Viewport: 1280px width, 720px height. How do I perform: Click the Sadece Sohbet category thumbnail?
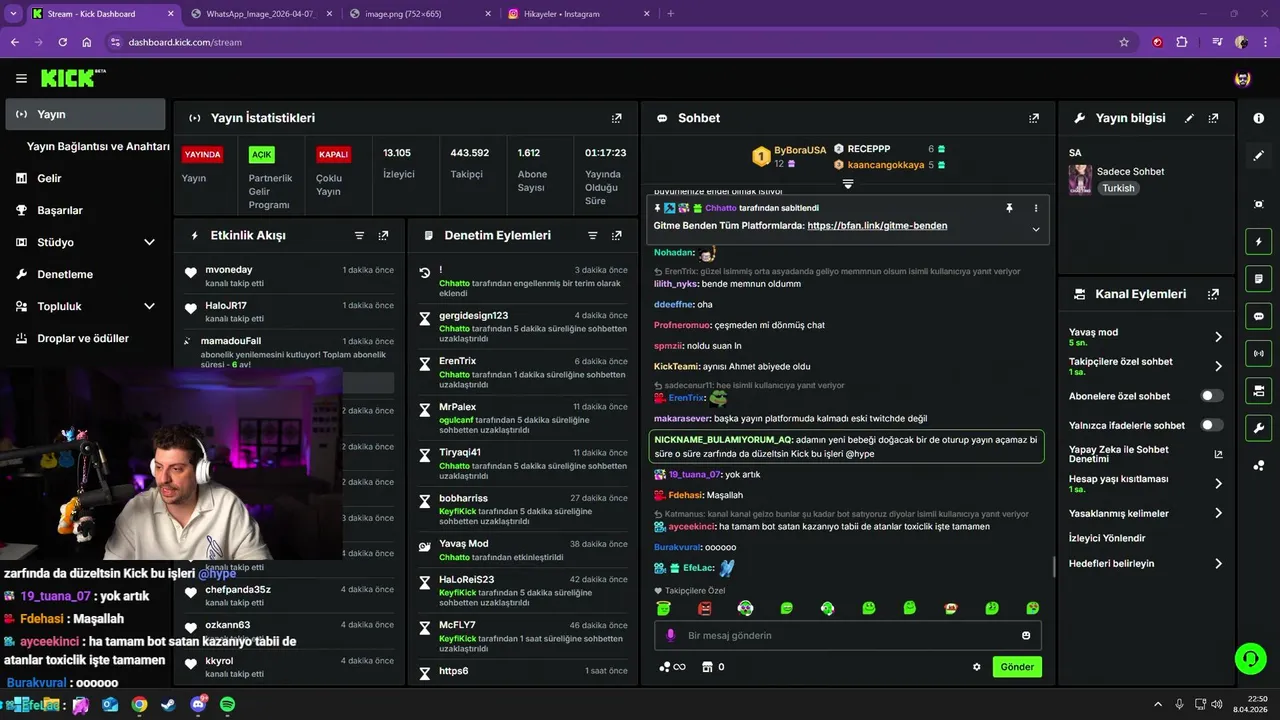pos(1080,180)
